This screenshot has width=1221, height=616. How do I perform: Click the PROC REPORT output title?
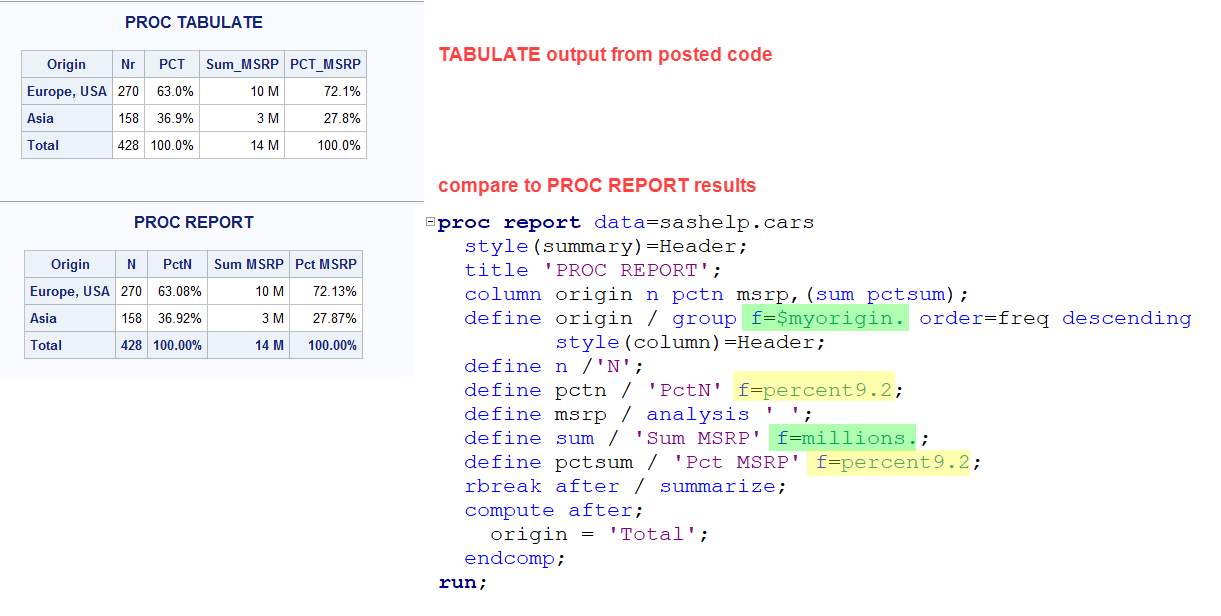[x=194, y=222]
